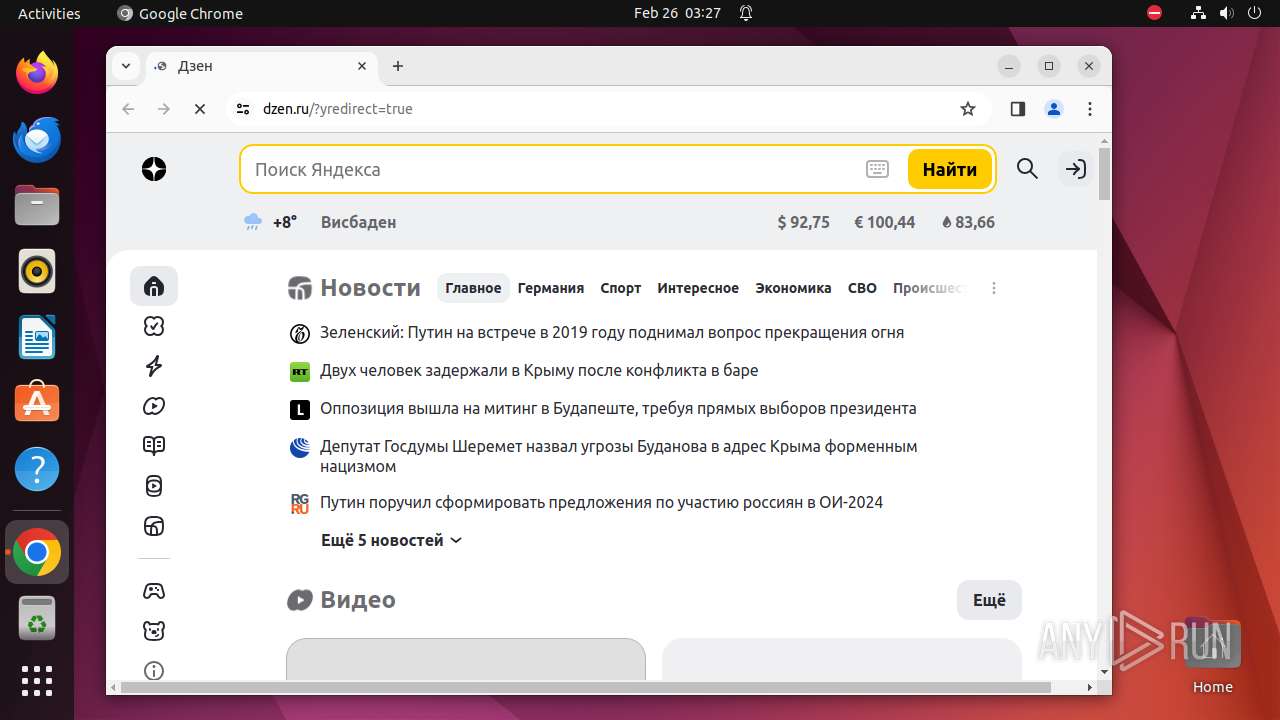Open the gamepad games sidebar icon
This screenshot has height=720, width=1280.
(154, 591)
